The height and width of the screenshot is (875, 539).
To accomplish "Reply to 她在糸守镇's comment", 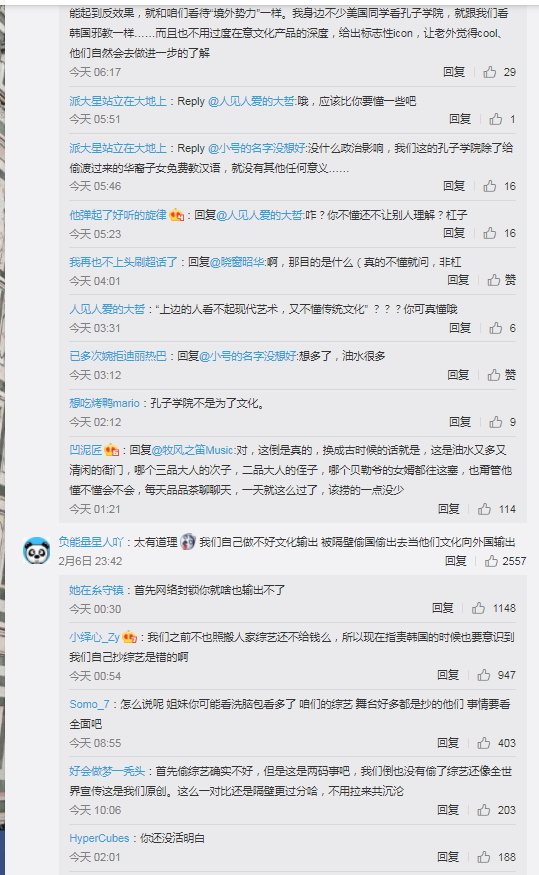I will click(442, 608).
